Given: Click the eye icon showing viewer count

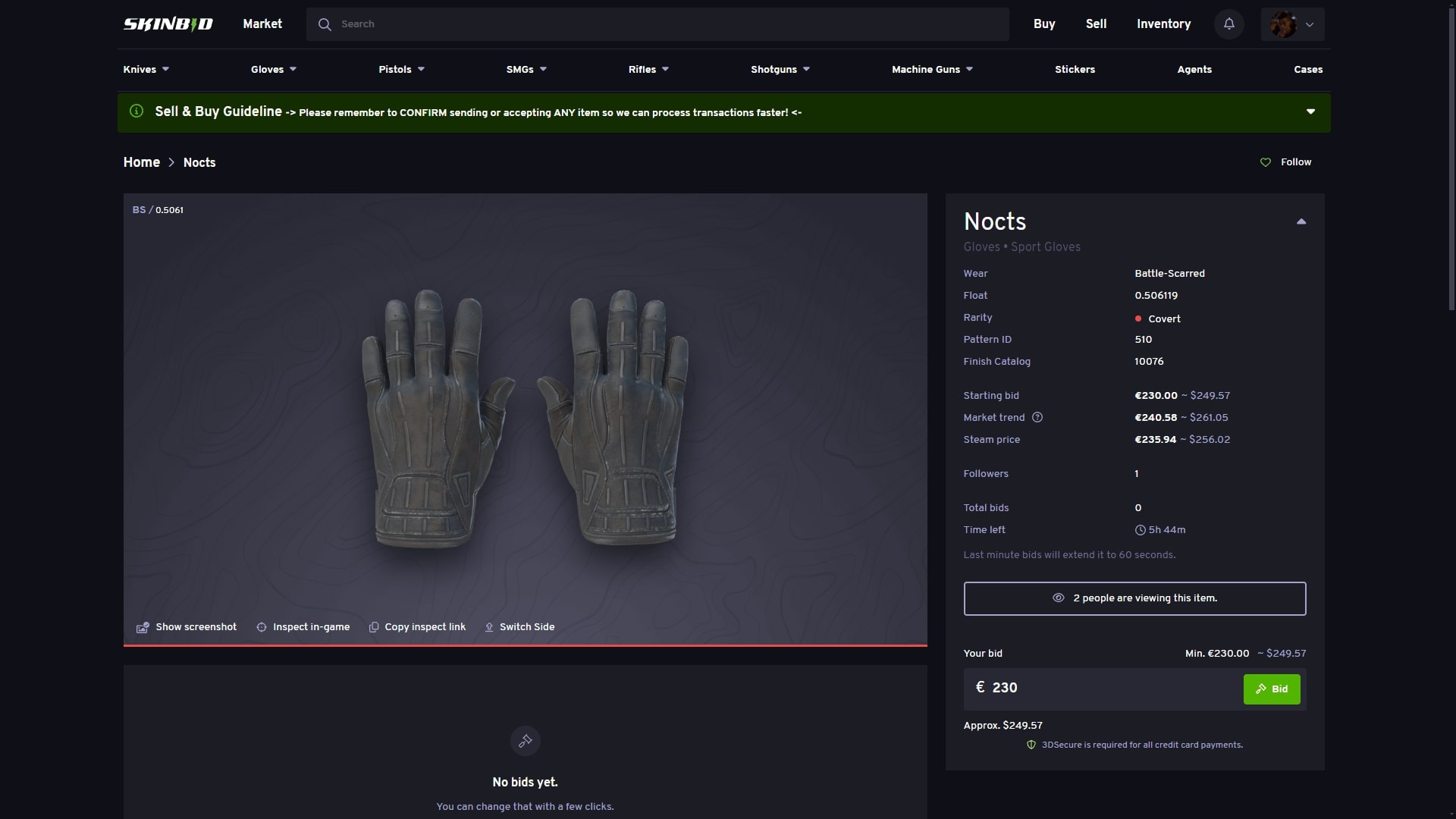Looking at the screenshot, I should point(1059,598).
